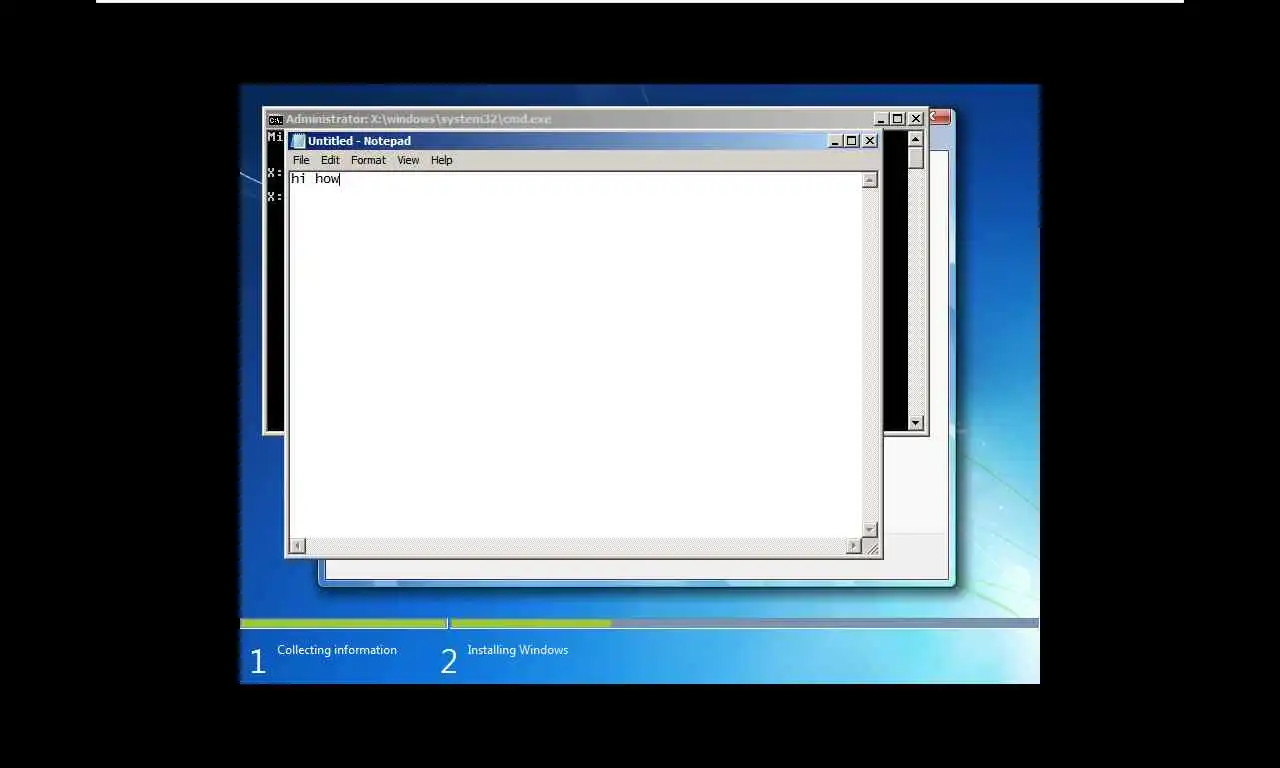Click the green setup progress bar
The image size is (1280, 768).
click(426, 623)
